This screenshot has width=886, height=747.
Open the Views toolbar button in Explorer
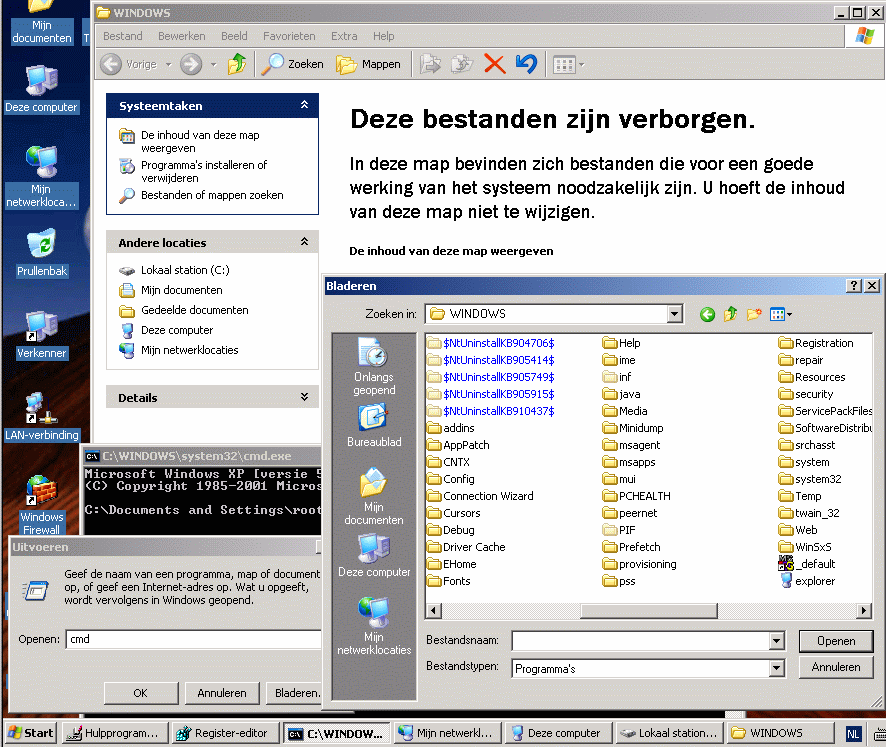[x=568, y=64]
